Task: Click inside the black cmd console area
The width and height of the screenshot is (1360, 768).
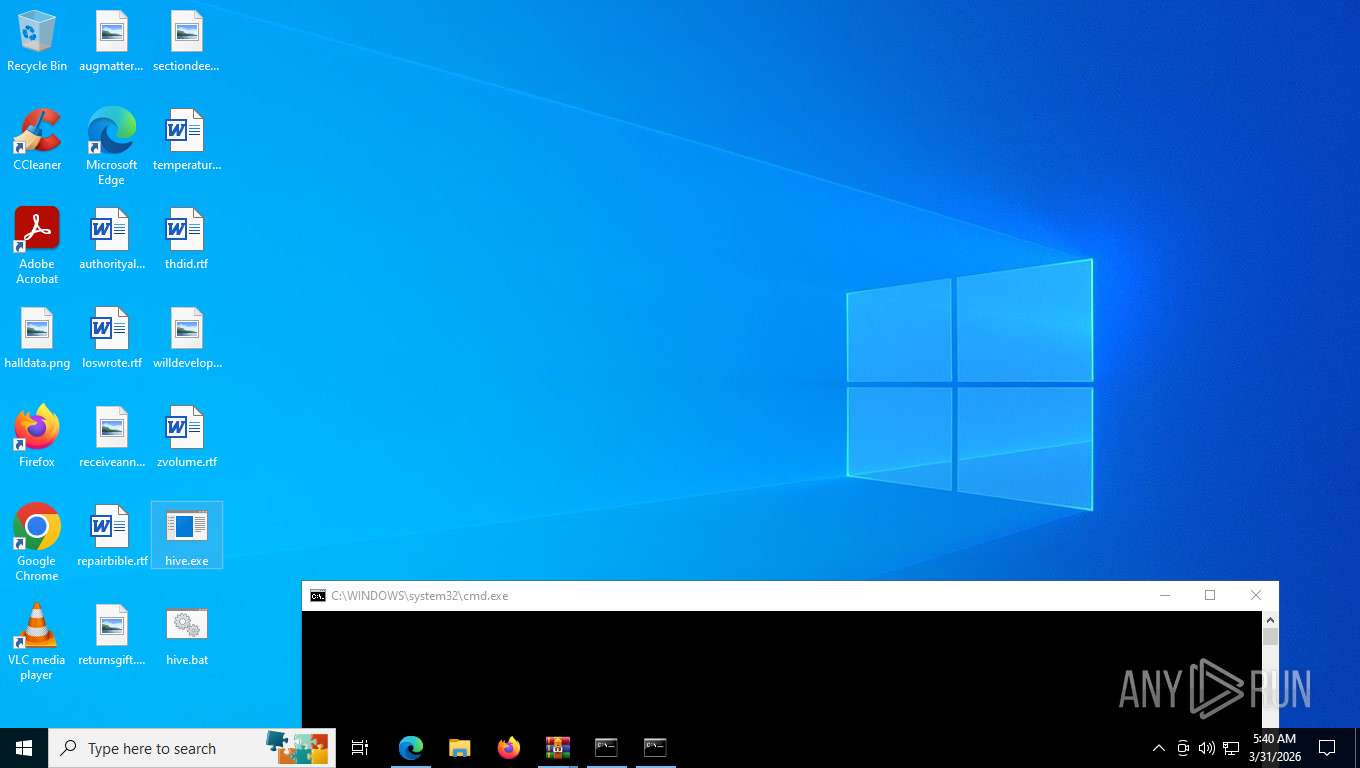Action: (782, 669)
